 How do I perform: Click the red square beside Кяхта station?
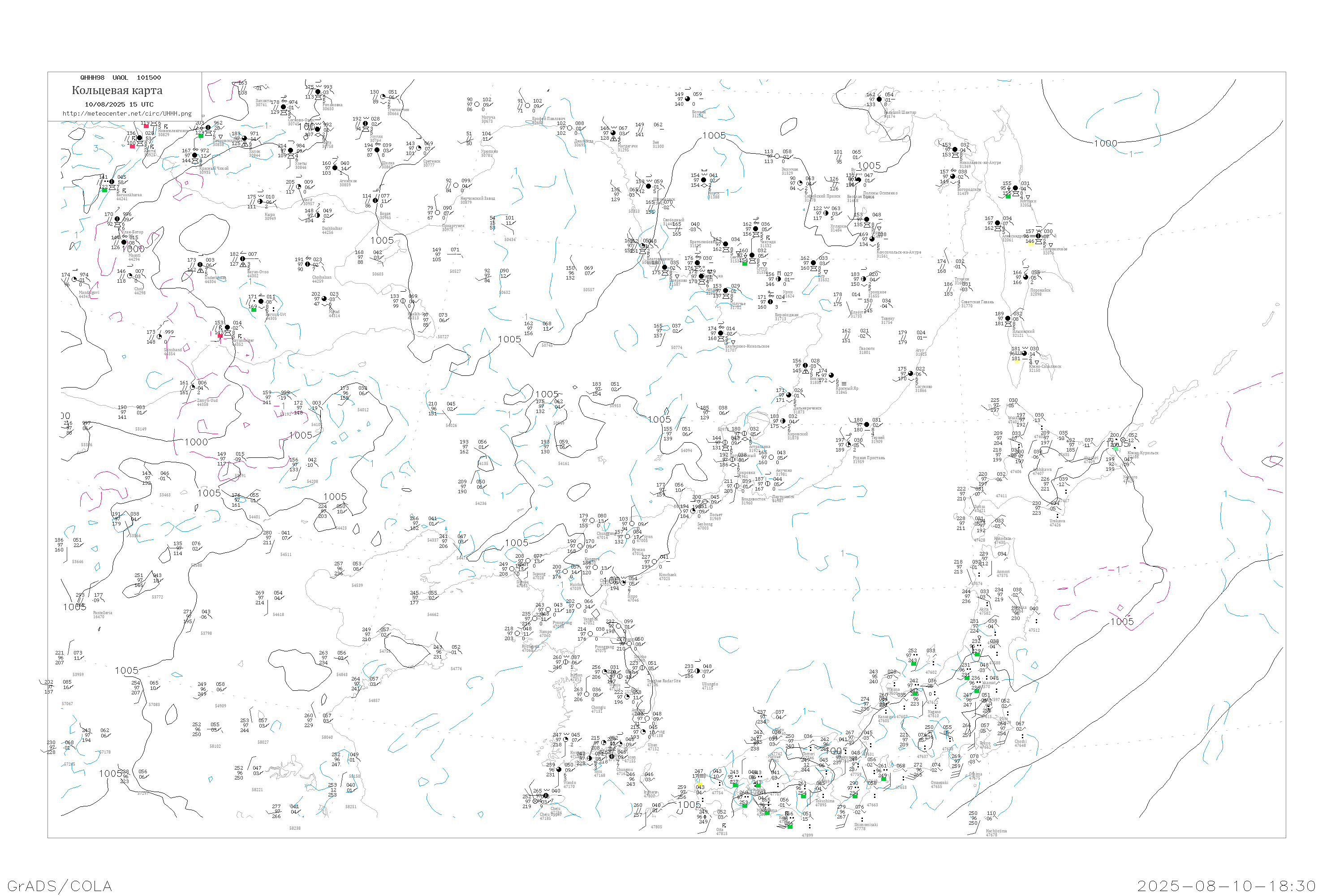pyautogui.click(x=132, y=146)
